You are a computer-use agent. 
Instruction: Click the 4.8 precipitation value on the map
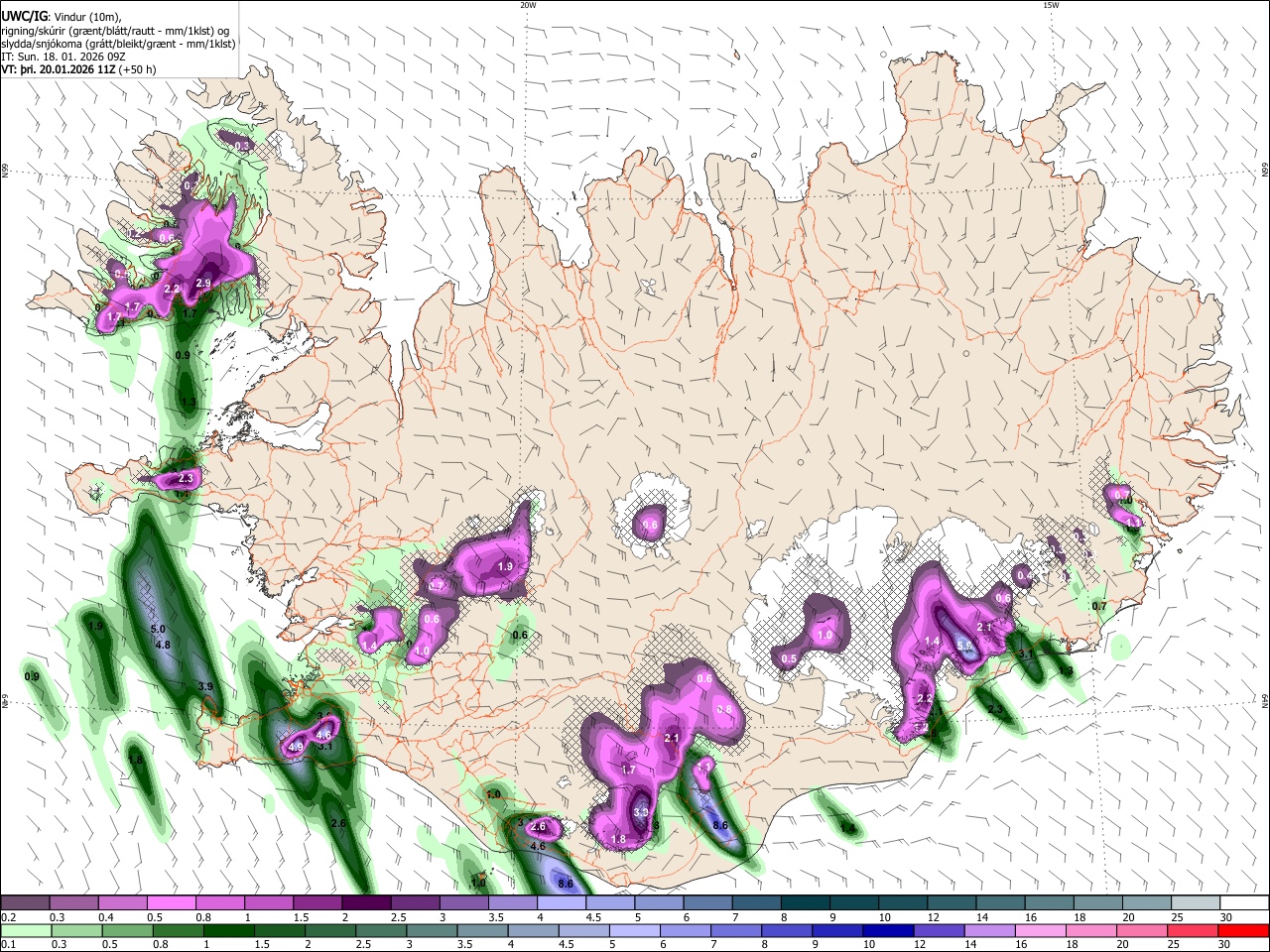(164, 645)
